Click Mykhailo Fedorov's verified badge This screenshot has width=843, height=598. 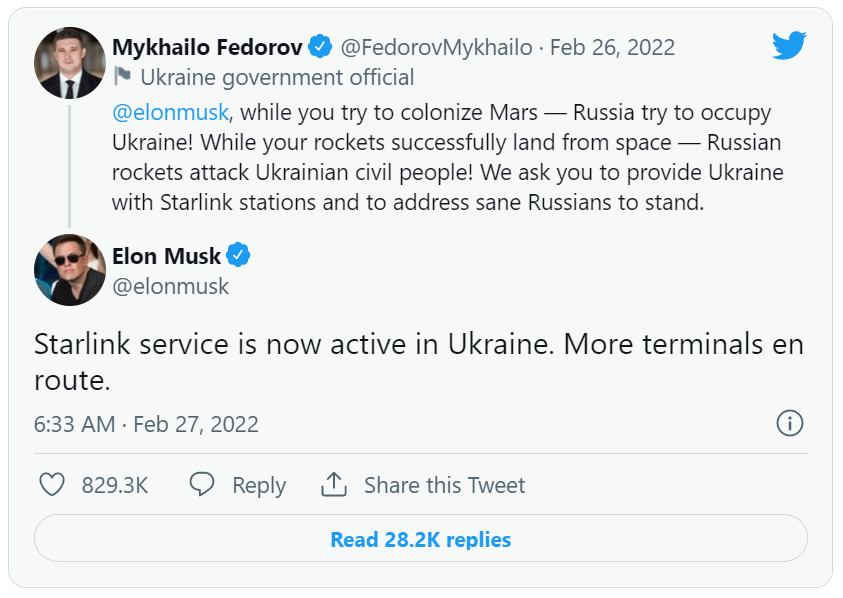(320, 46)
